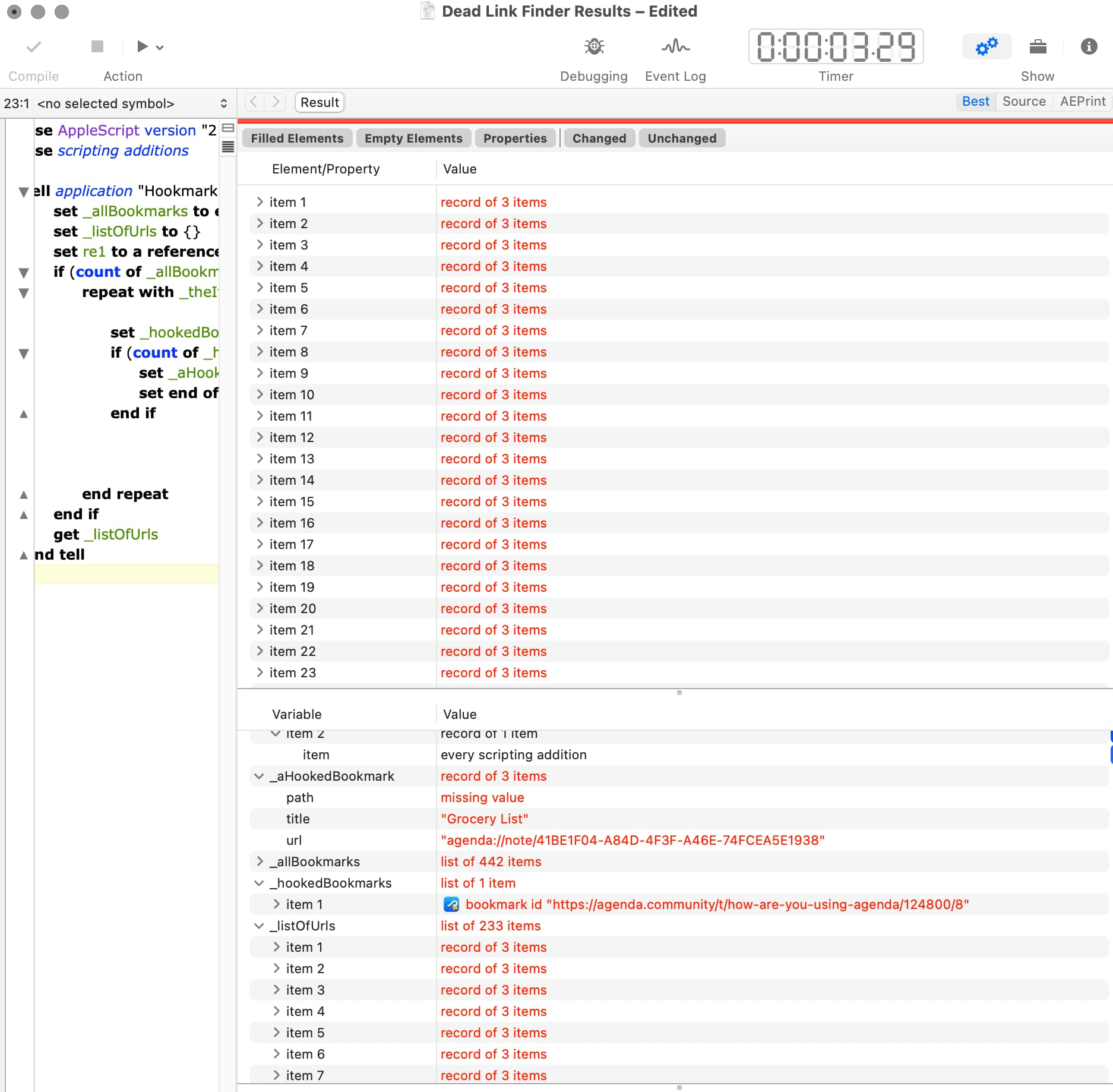
Task: Collapse the tell application block triangle
Action: point(24,192)
